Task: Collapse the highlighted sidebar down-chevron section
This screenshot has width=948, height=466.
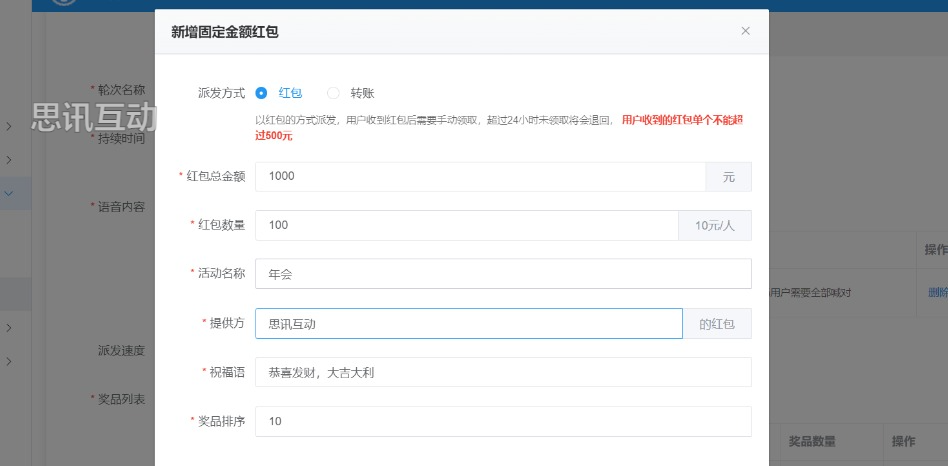Action: 9,193
